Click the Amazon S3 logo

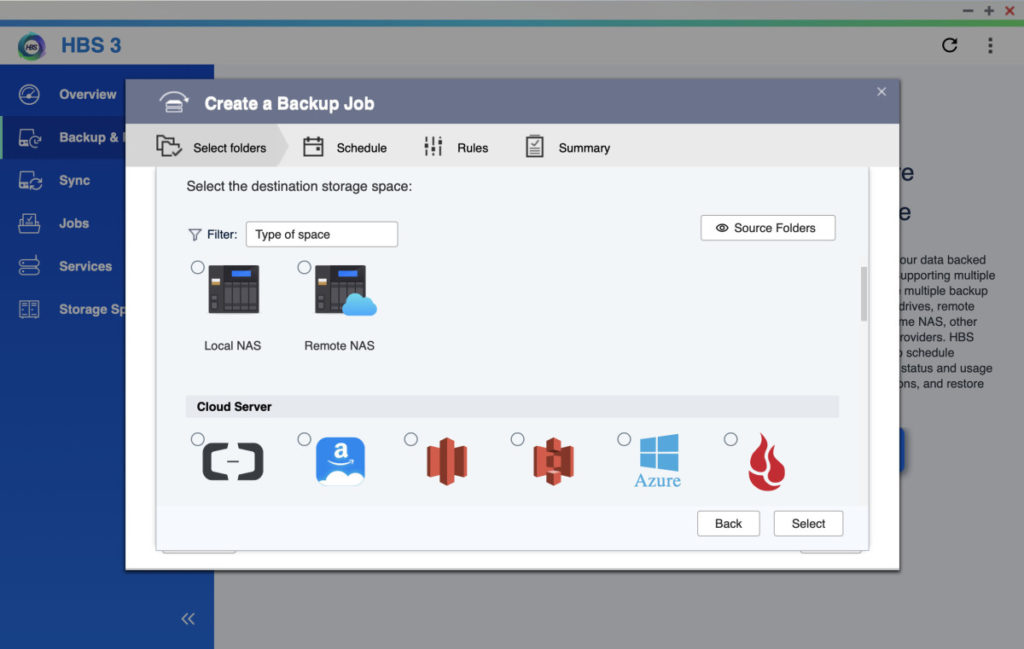tap(554, 462)
